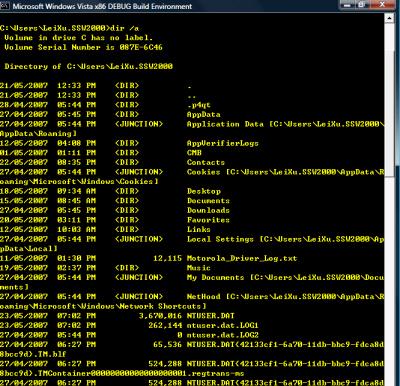400x386 pixels.
Task: Click the 'CMB' directory name
Action: click(194, 153)
